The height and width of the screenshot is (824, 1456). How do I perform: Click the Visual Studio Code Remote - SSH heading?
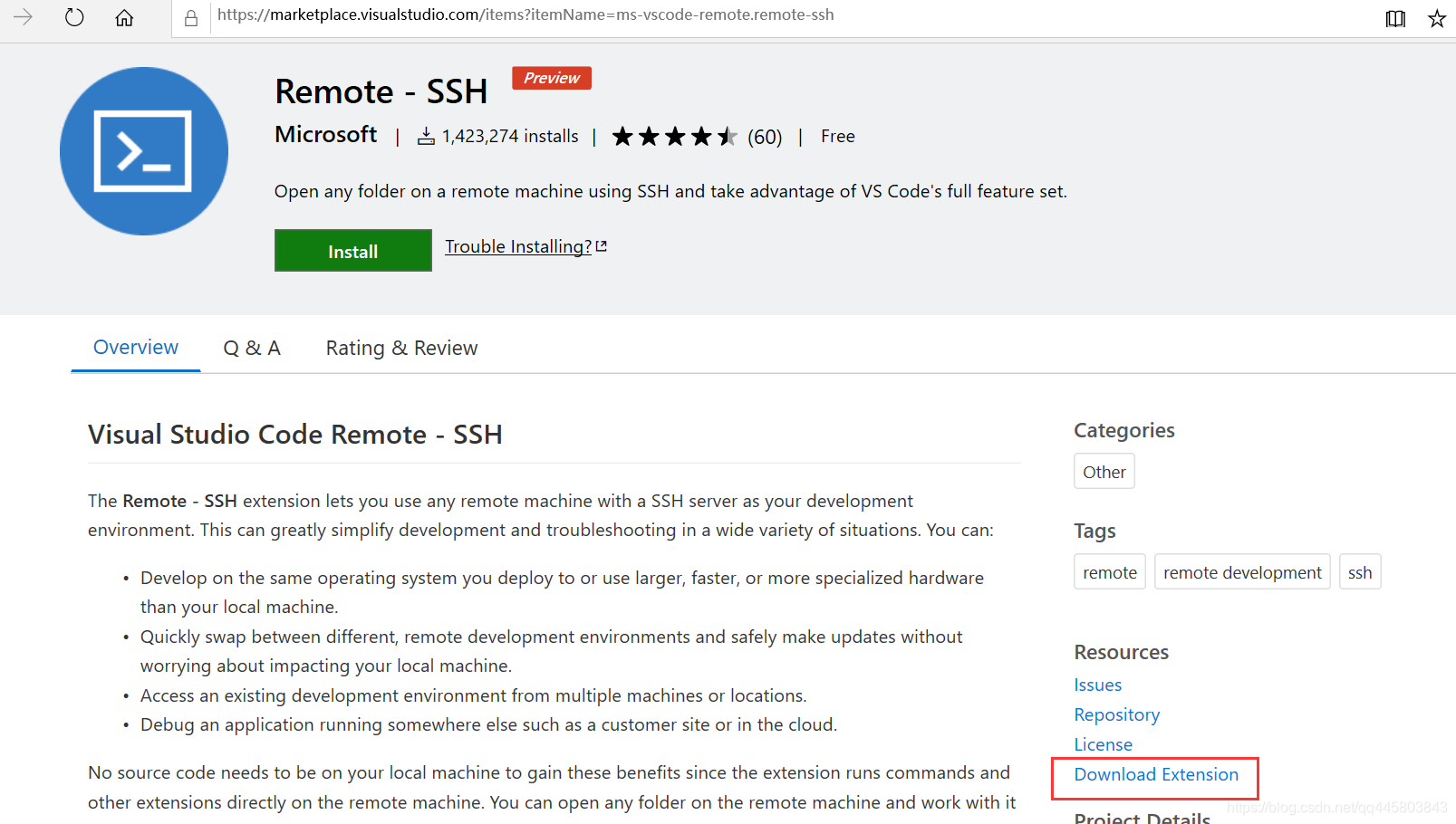click(x=295, y=435)
